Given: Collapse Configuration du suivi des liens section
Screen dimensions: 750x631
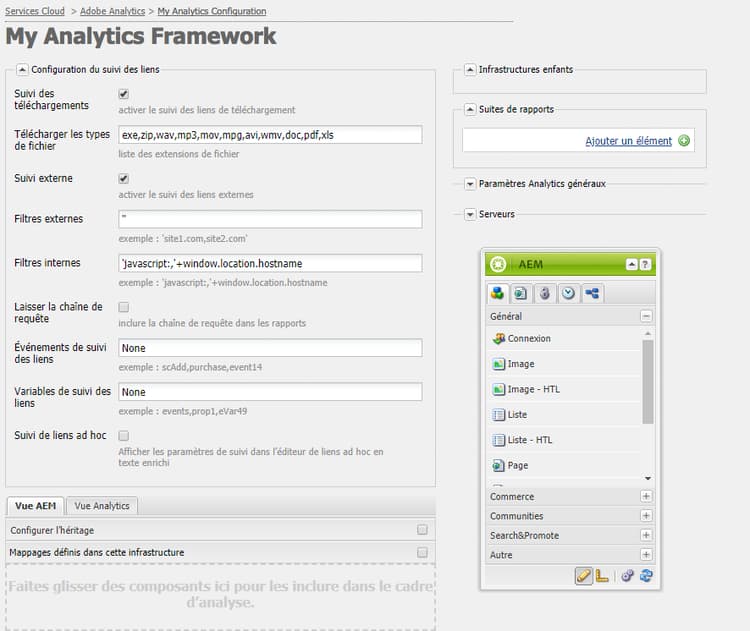Looking at the screenshot, I should tap(22, 70).
